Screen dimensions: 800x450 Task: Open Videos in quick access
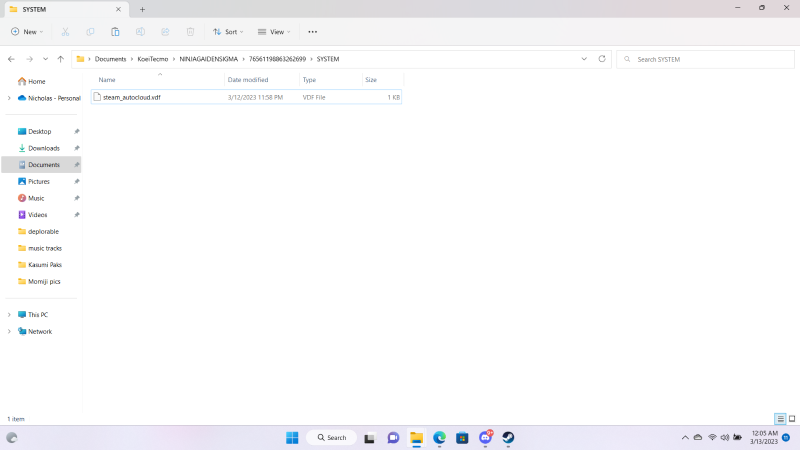click(38, 215)
